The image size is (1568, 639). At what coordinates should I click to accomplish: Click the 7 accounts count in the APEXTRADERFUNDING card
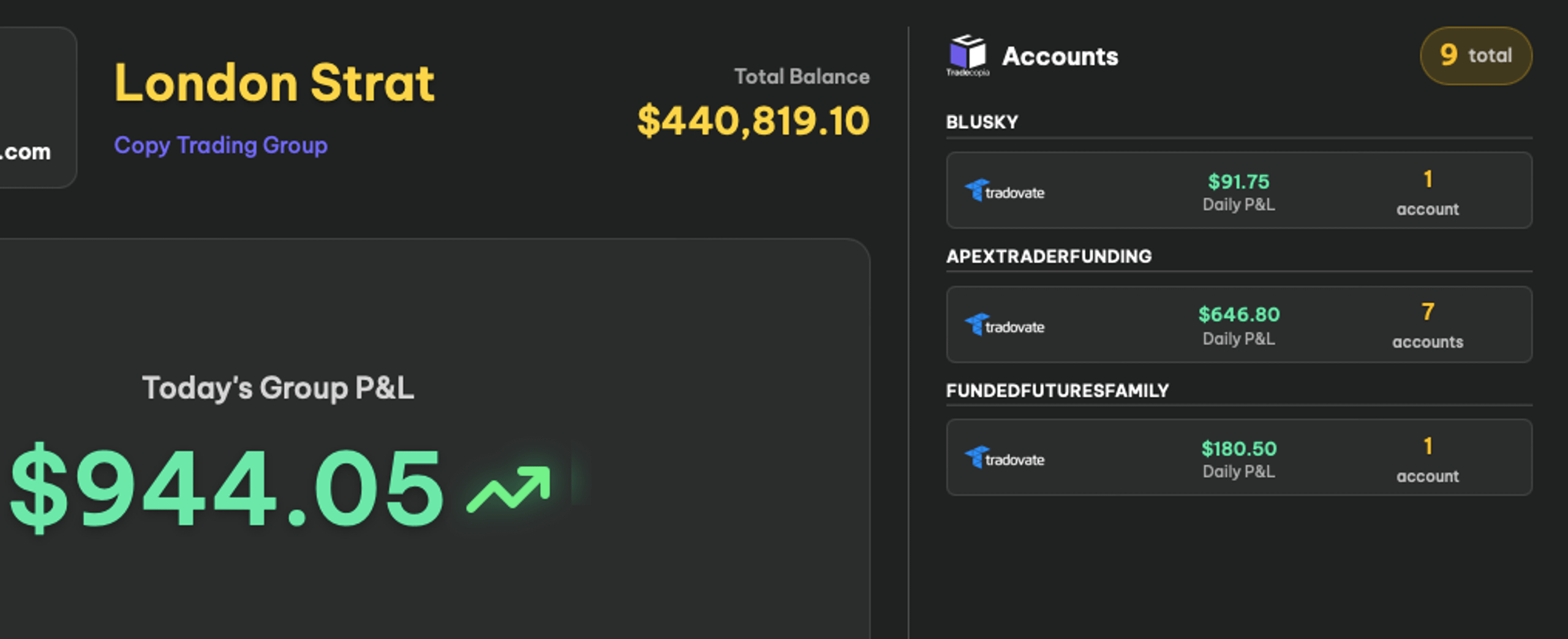coord(1428,325)
